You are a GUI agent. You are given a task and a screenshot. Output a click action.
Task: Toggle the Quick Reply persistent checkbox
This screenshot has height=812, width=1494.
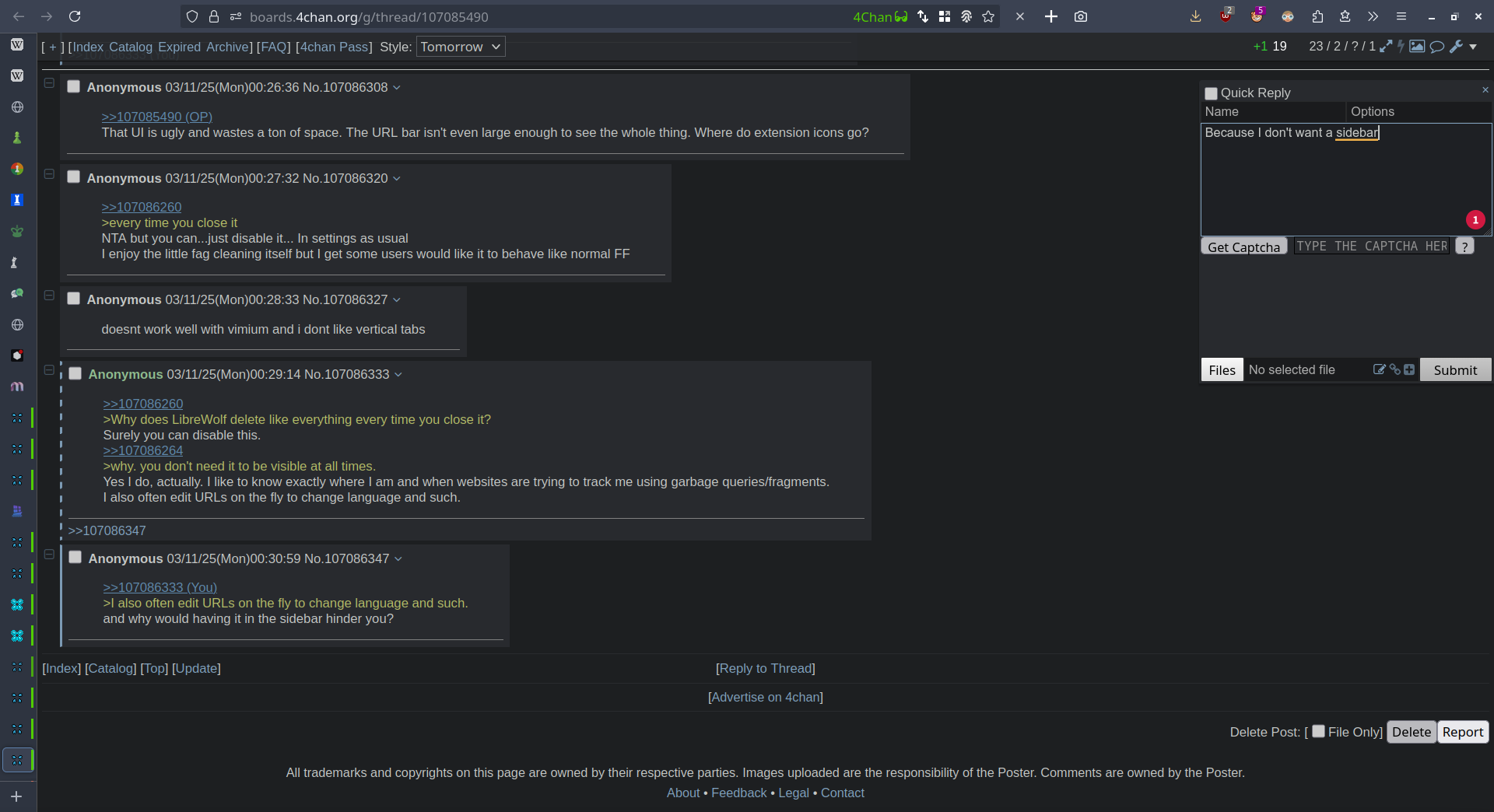[x=1211, y=93]
